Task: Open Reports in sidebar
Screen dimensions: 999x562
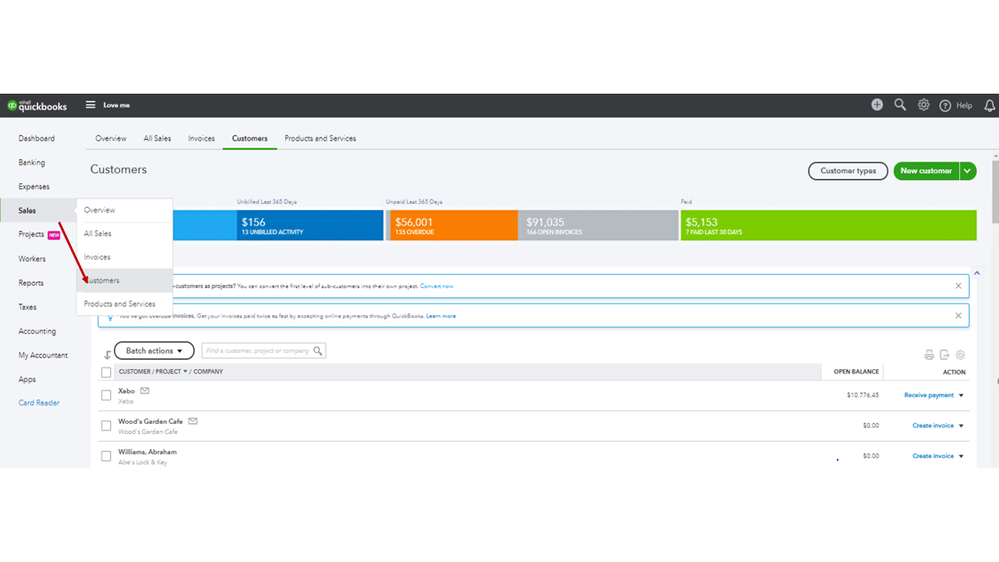Action: click(31, 283)
